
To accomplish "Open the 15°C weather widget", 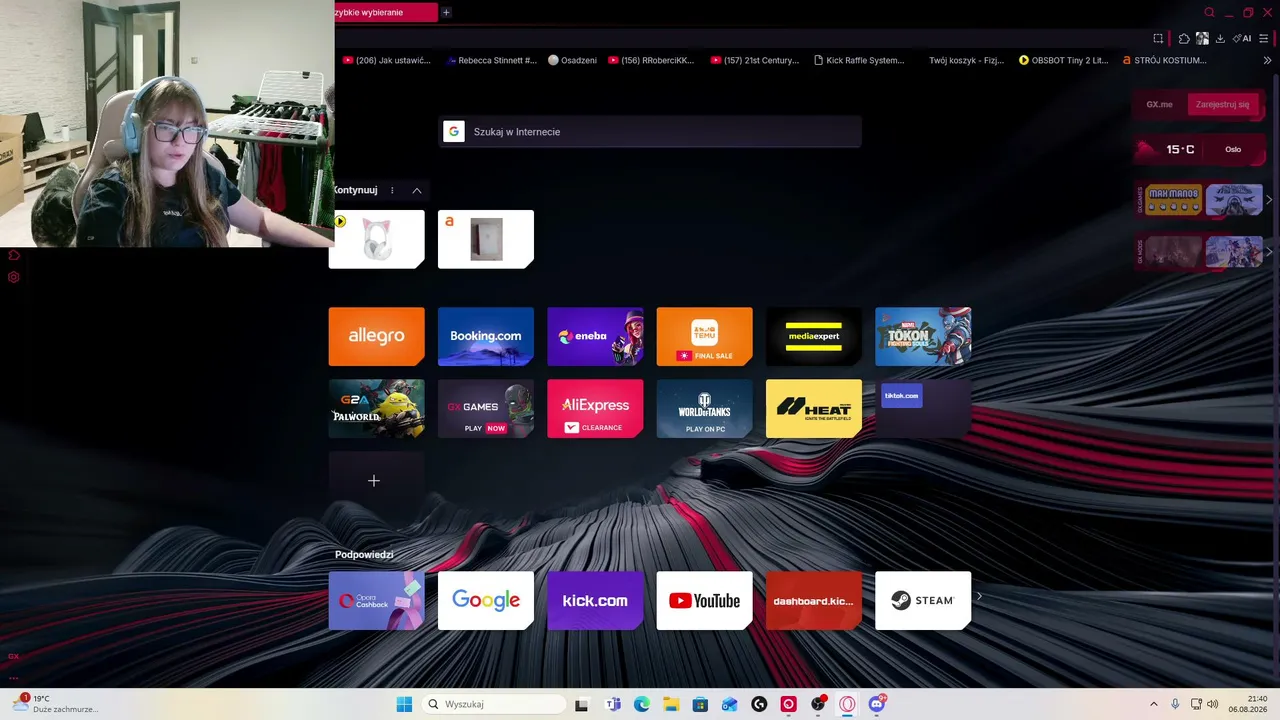I will (x=1180, y=149).
